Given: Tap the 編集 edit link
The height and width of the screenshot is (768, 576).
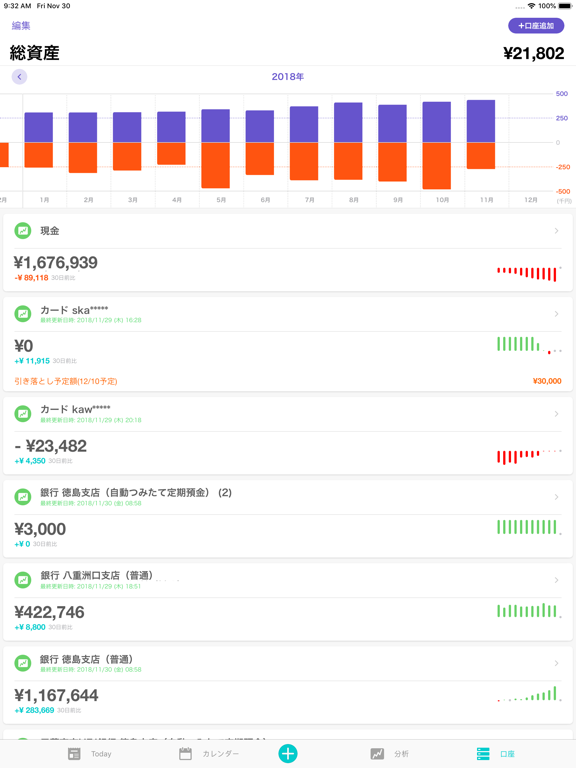Looking at the screenshot, I should click(x=21, y=25).
